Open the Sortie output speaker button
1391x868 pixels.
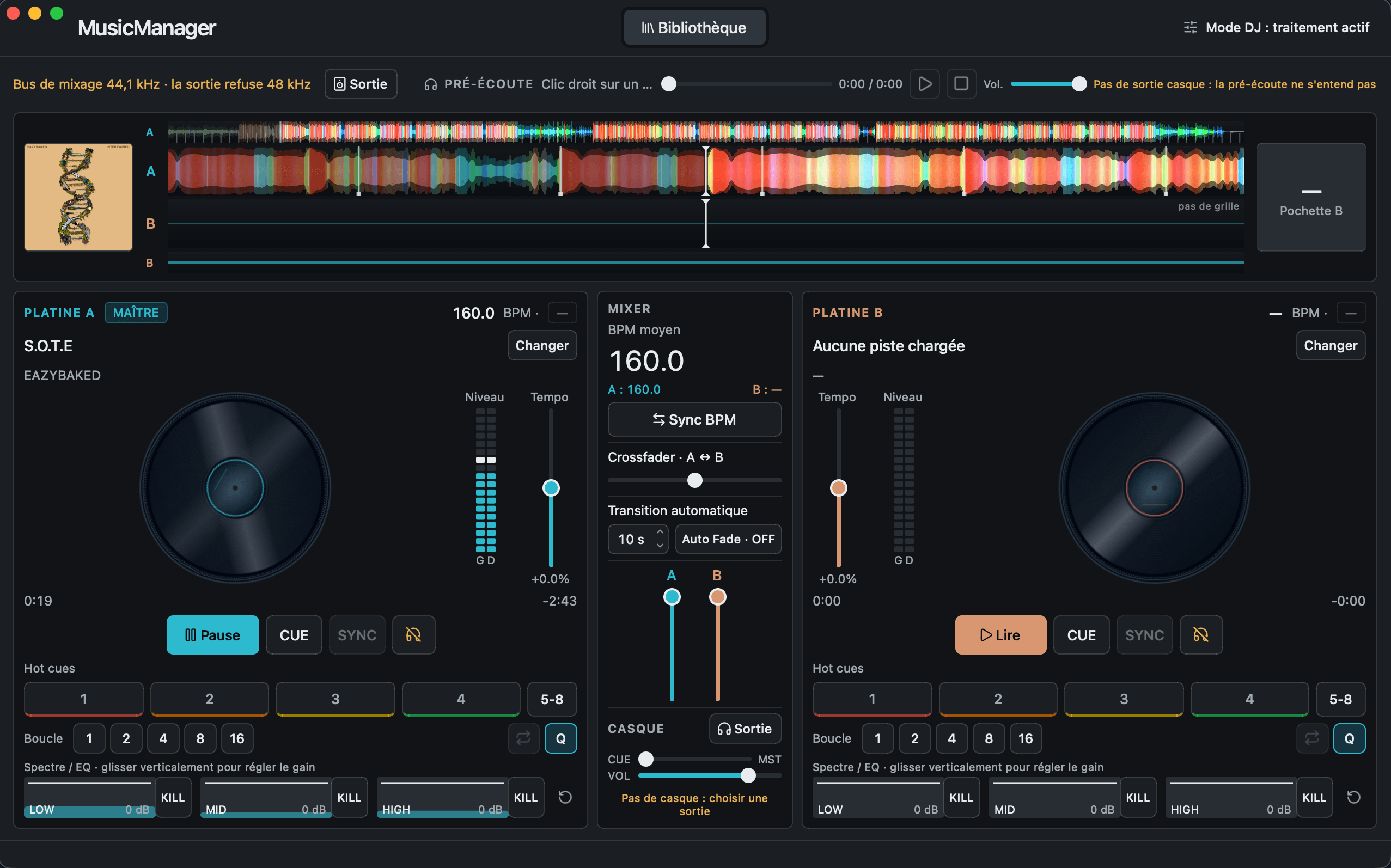point(361,84)
